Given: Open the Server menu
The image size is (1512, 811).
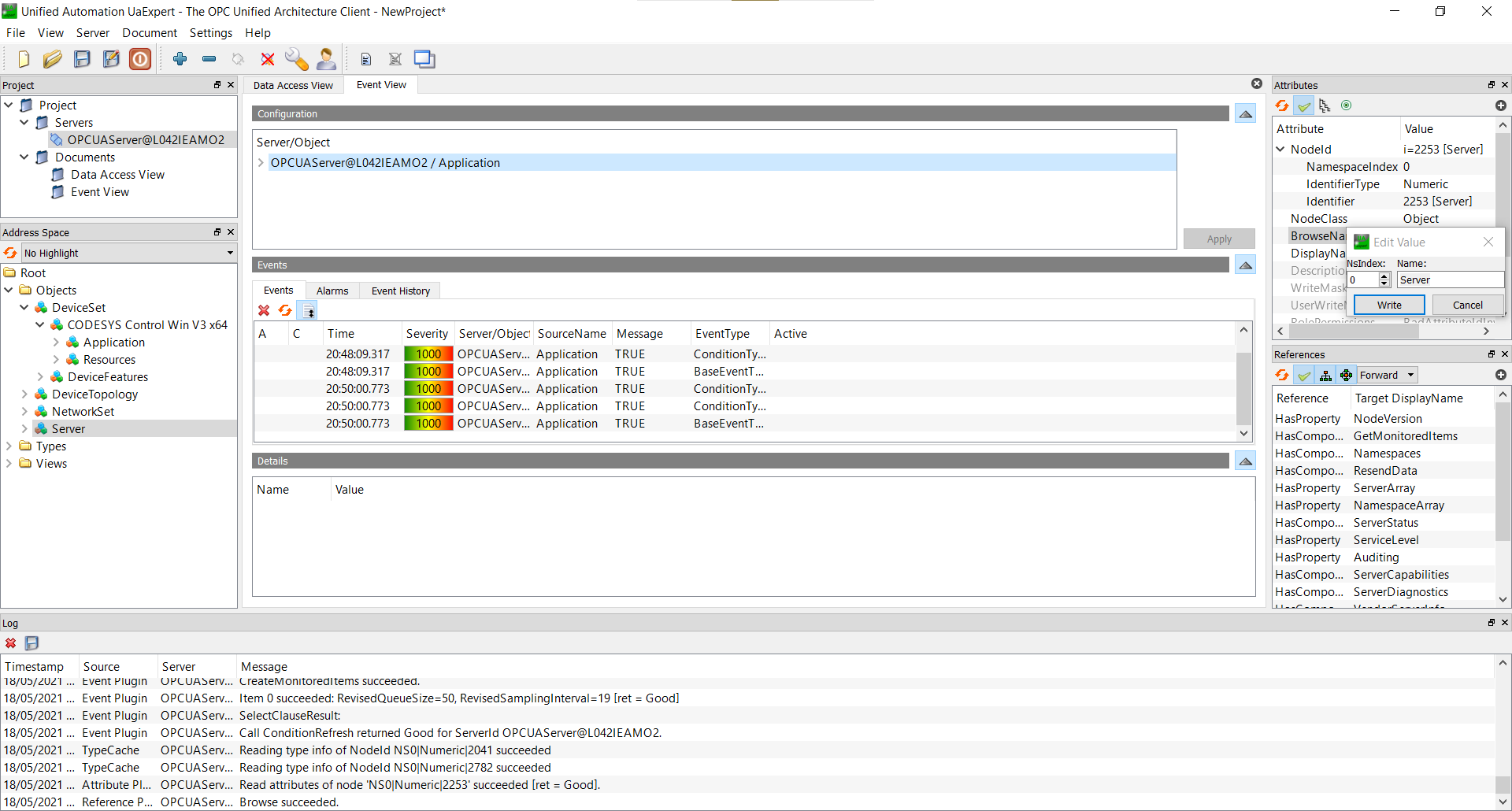Looking at the screenshot, I should click(93, 33).
